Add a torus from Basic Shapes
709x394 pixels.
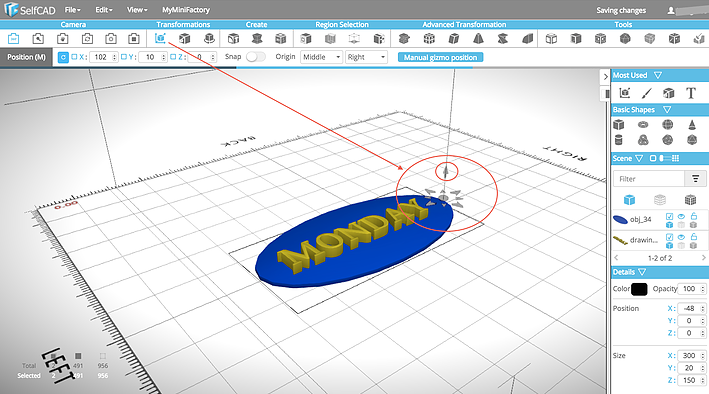tap(643, 124)
